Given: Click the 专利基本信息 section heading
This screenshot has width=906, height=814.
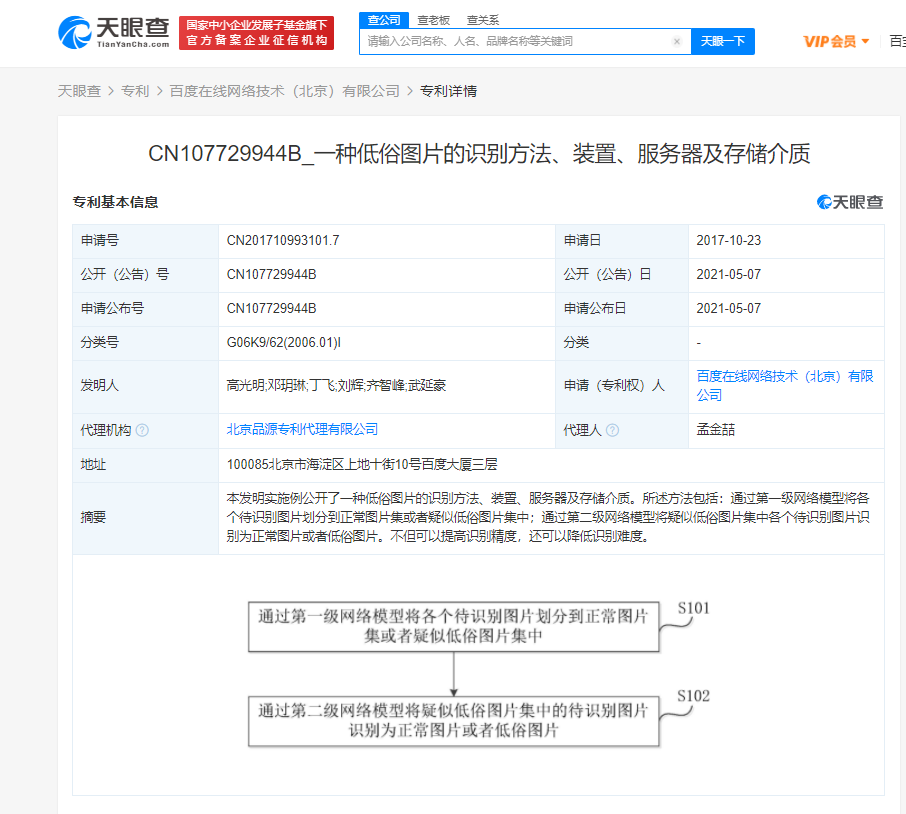Looking at the screenshot, I should click(x=115, y=202).
